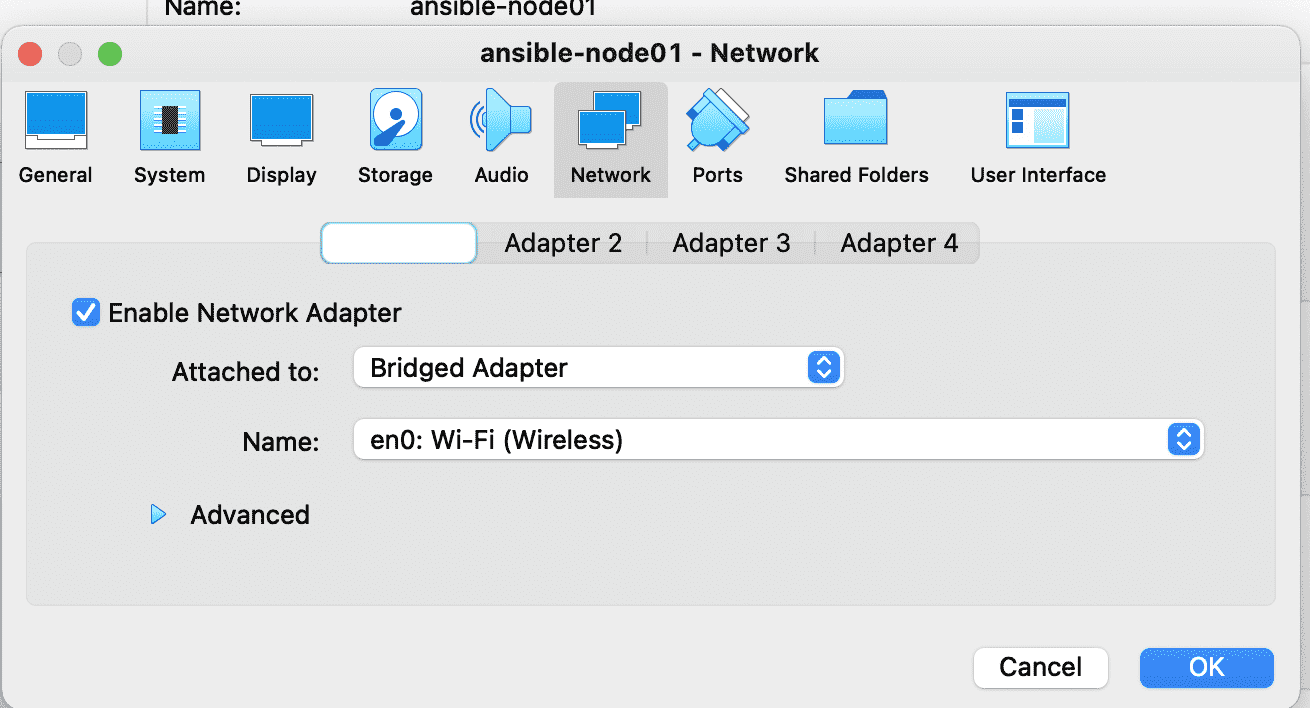
Task: Confirm settings with the OK button
Action: tap(1207, 667)
